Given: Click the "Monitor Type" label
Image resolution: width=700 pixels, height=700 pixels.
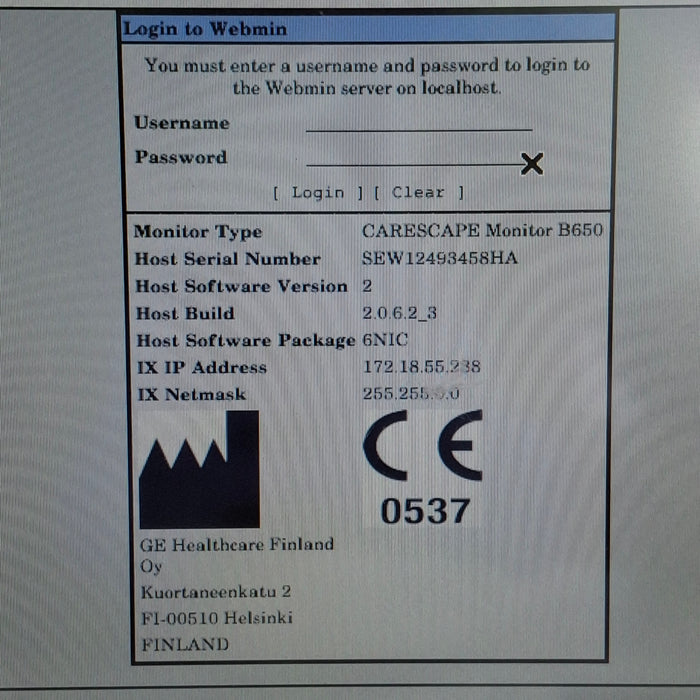Looking at the screenshot, I should pyautogui.click(x=198, y=232).
